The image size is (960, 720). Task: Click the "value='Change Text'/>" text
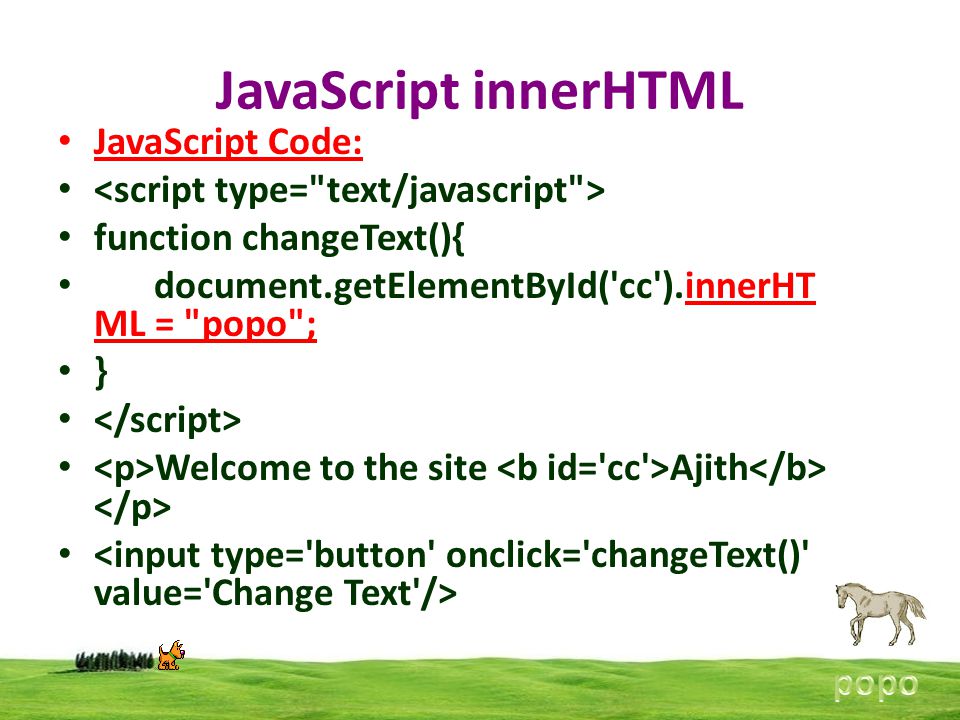click(275, 593)
